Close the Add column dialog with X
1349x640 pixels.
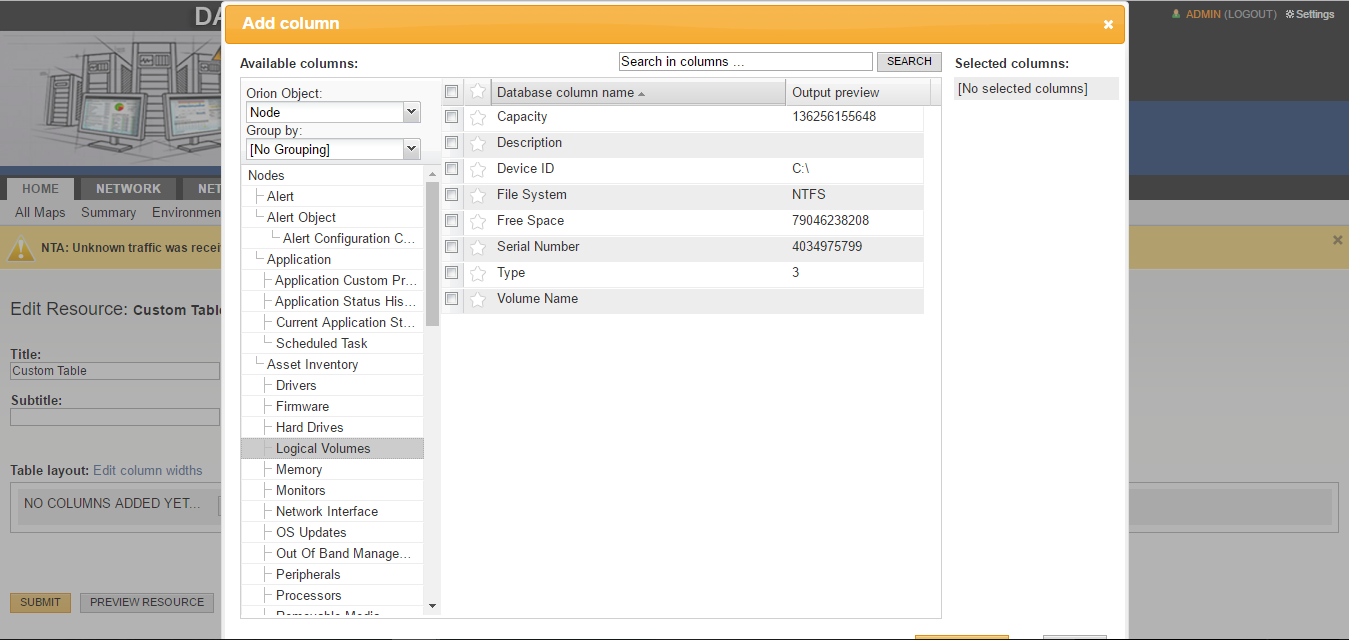(1108, 24)
